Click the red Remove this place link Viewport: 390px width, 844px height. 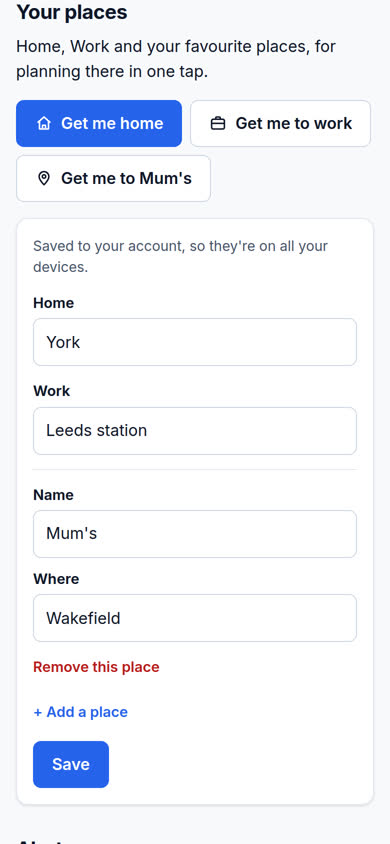click(96, 667)
